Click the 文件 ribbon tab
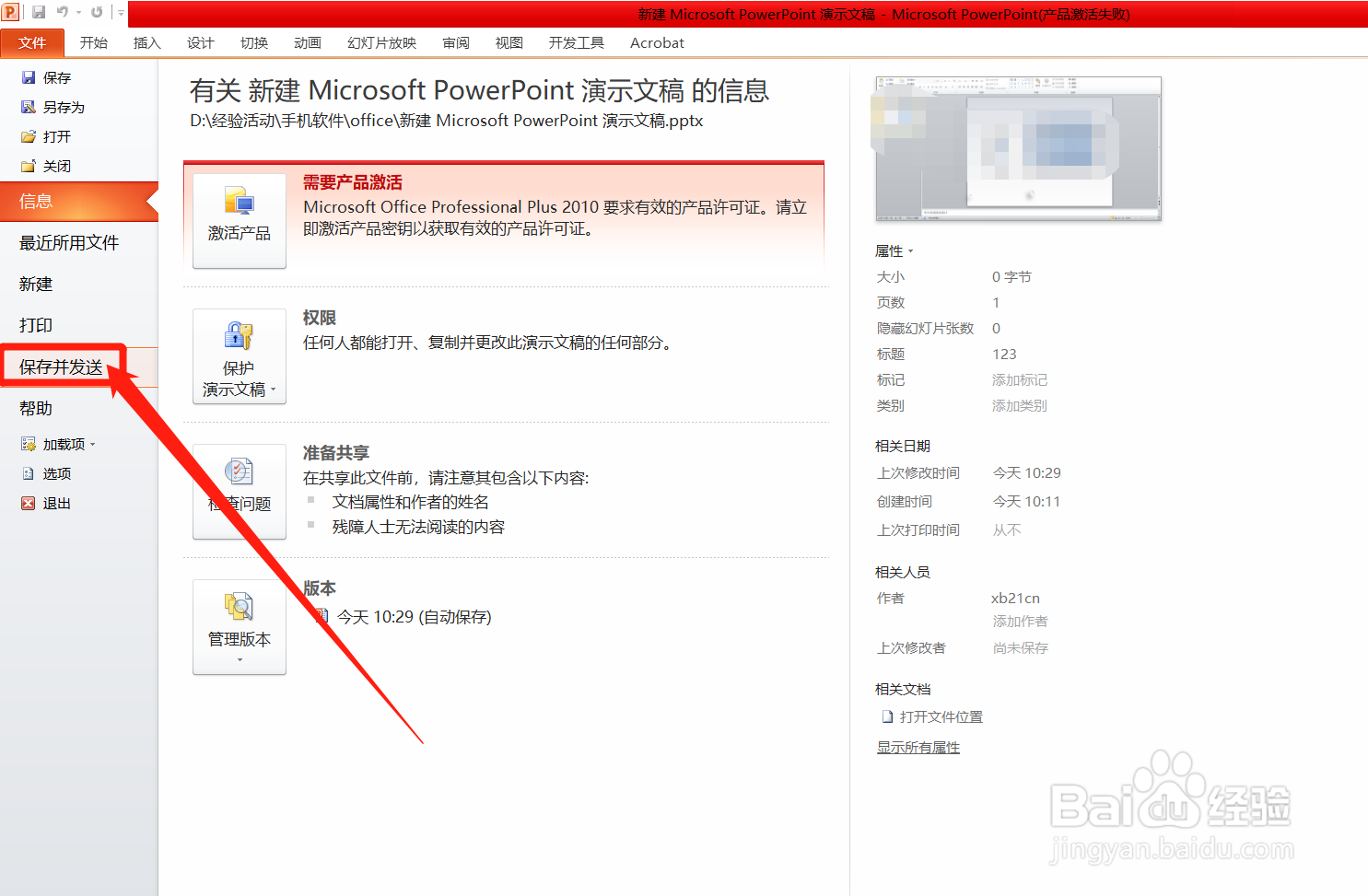Image resolution: width=1368 pixels, height=896 pixels. pyautogui.click(x=32, y=43)
